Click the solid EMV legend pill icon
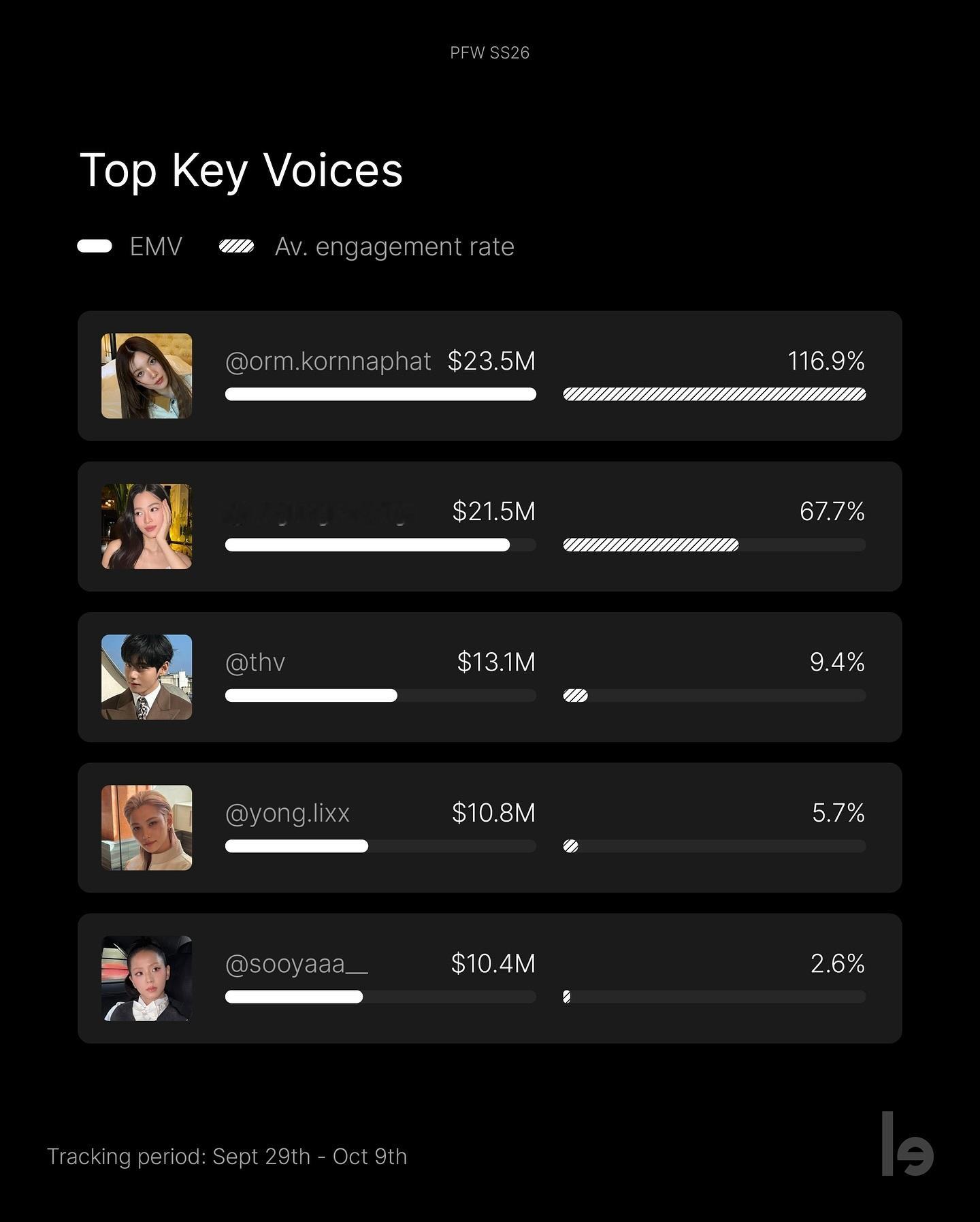980x1222 pixels. point(95,246)
